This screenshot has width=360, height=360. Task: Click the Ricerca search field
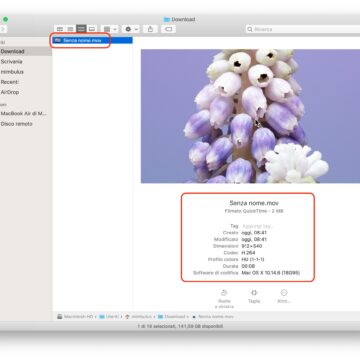pyautogui.click(x=303, y=29)
